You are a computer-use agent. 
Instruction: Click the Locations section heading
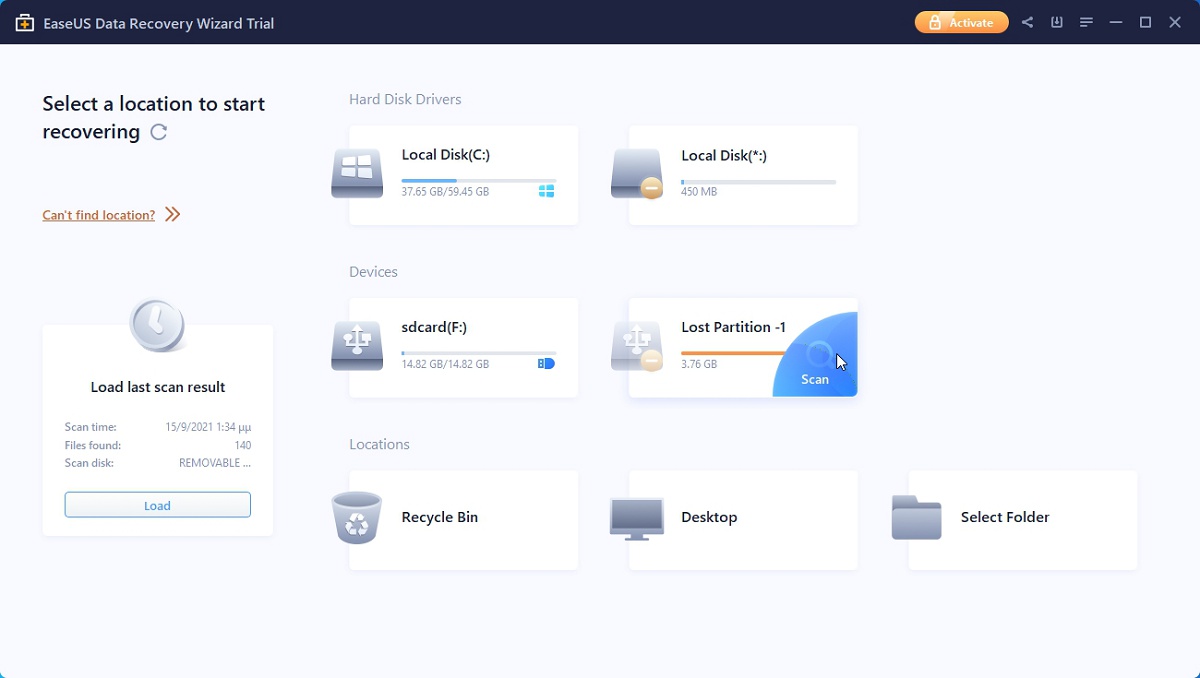[379, 444]
